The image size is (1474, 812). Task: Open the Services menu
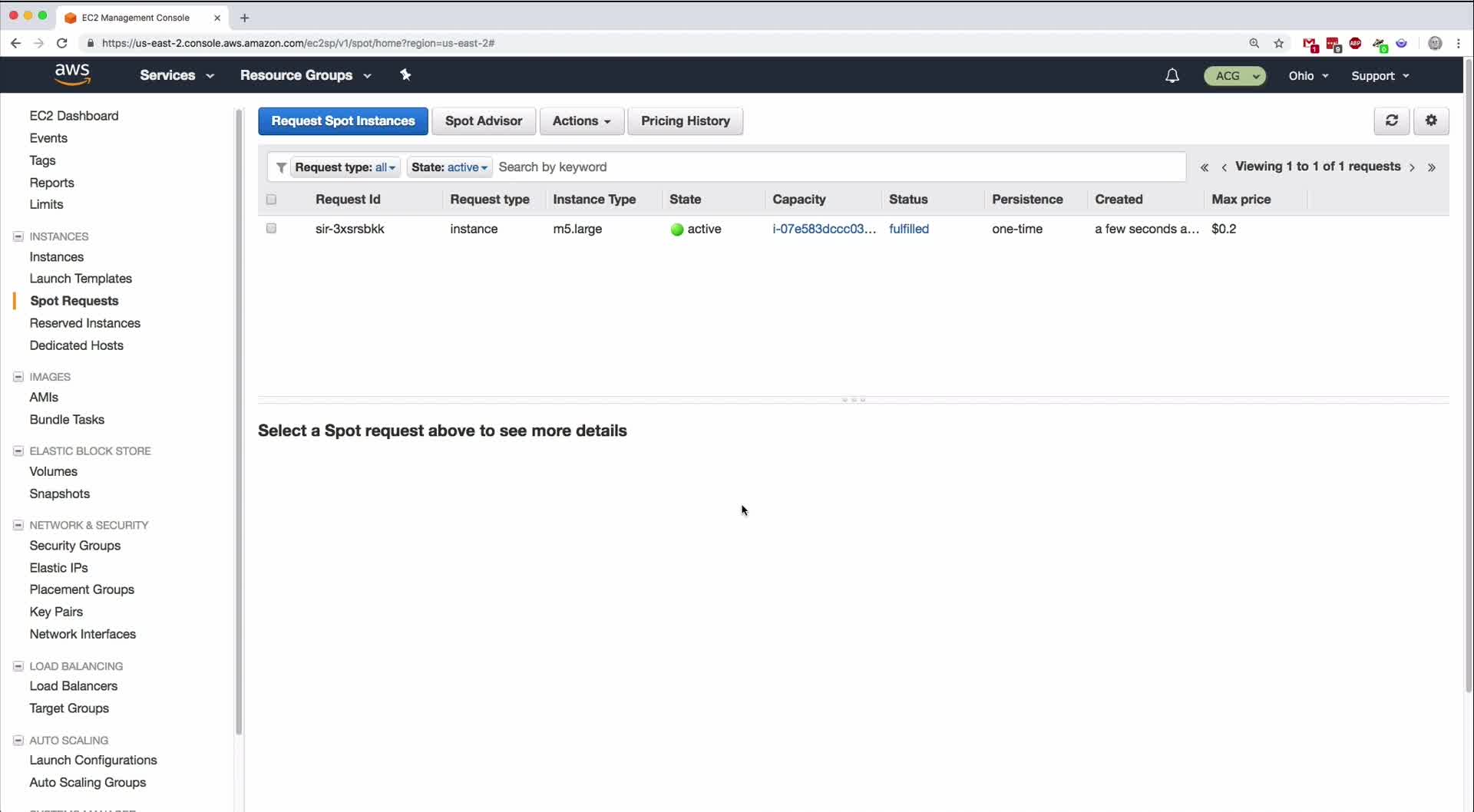pyautogui.click(x=177, y=75)
